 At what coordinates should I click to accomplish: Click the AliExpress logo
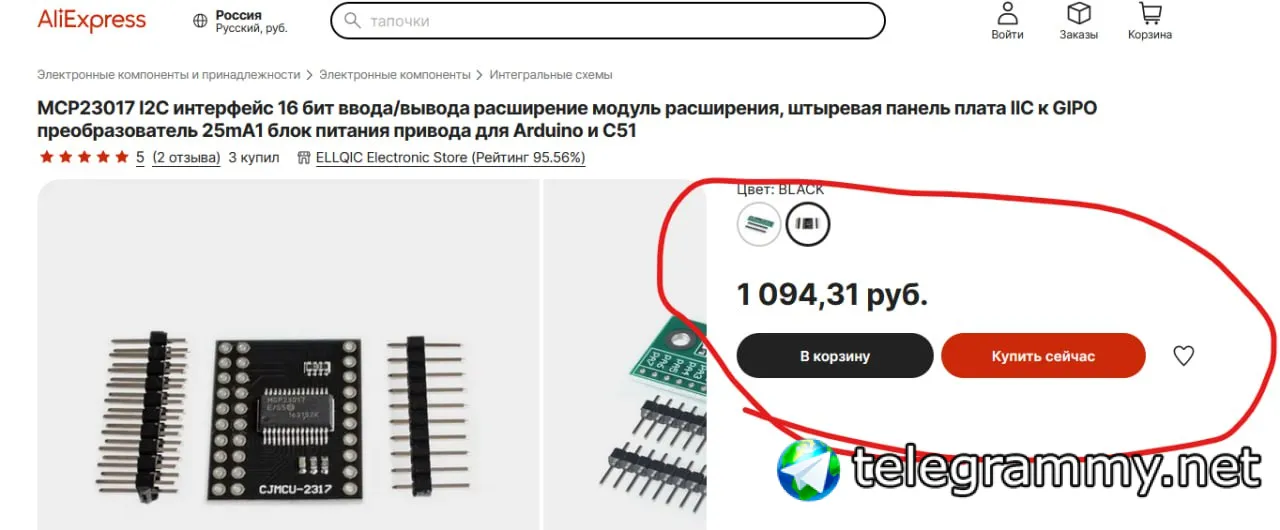[92, 20]
